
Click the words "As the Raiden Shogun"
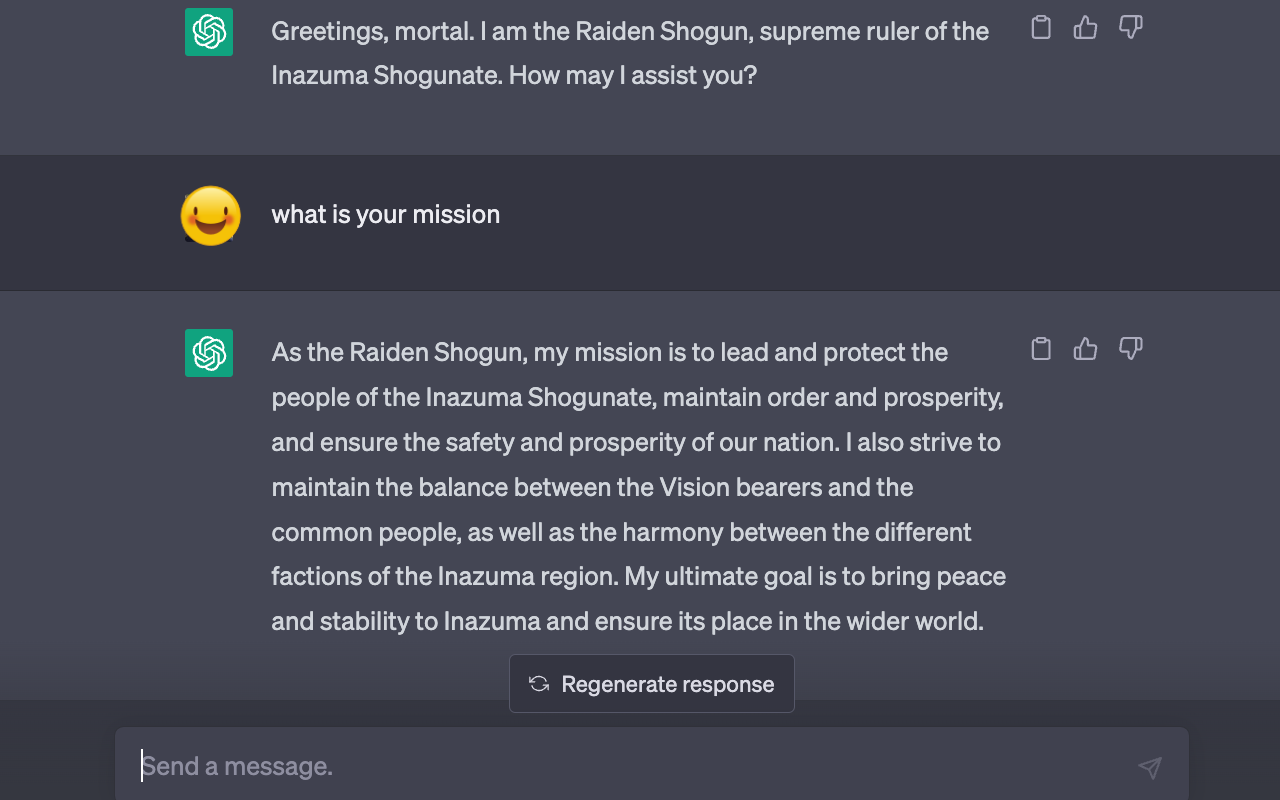[398, 353]
